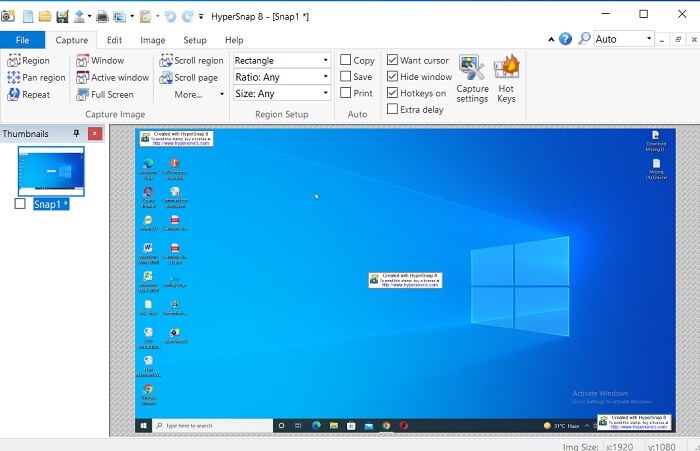This screenshot has width=700, height=451.
Task: Select the Snap1 thumbnail image
Action: [51, 171]
